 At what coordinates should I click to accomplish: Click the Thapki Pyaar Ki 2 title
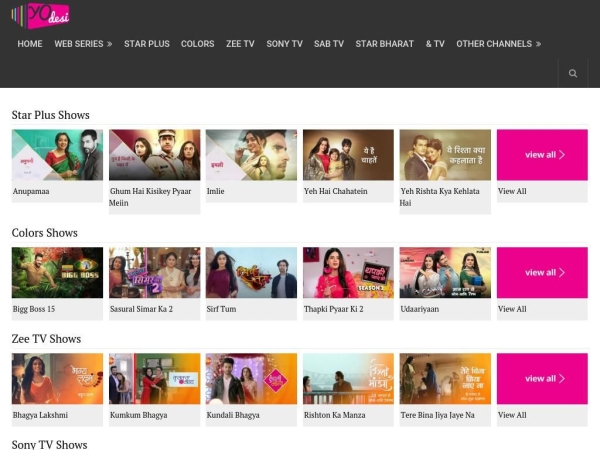tap(333, 309)
